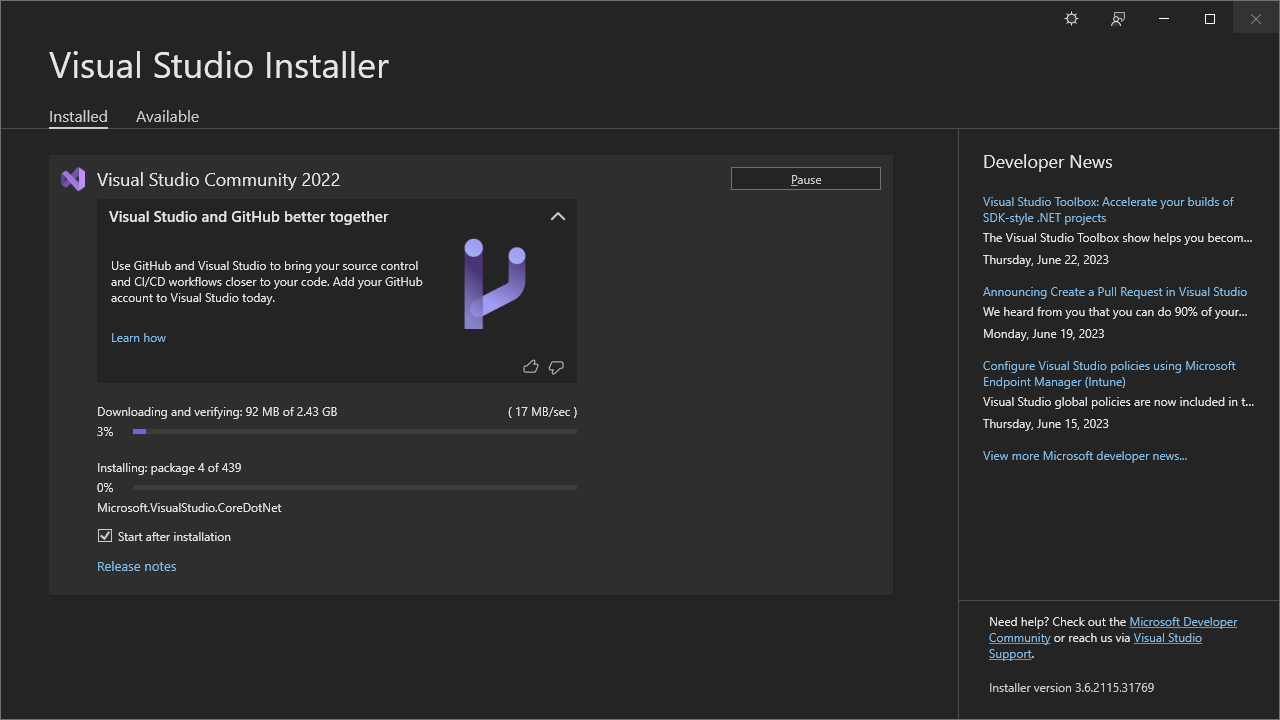Click the Thursday, June 22, 2023 date
The width and height of the screenshot is (1280, 720).
(1046, 260)
